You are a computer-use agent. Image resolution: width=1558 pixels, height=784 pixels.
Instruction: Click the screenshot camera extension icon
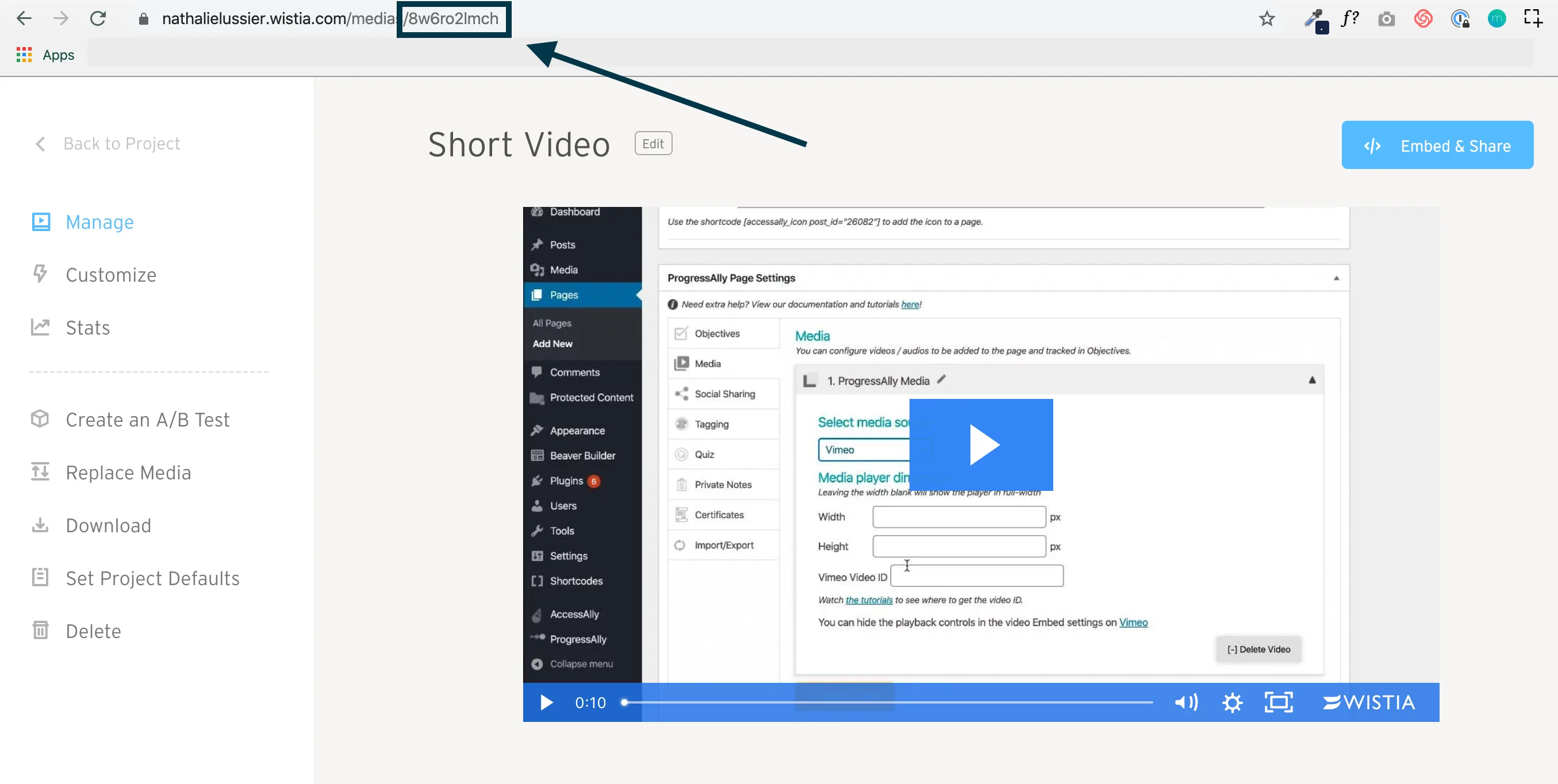[x=1387, y=19]
